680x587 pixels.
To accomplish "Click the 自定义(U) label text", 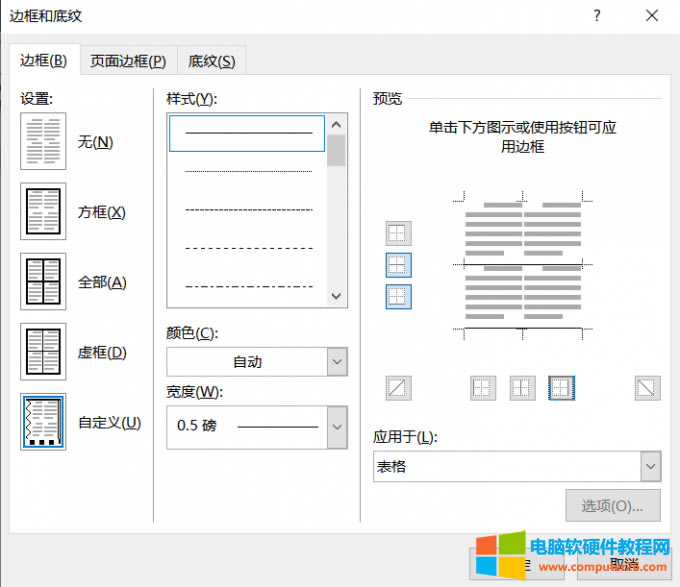I will (x=109, y=423).
